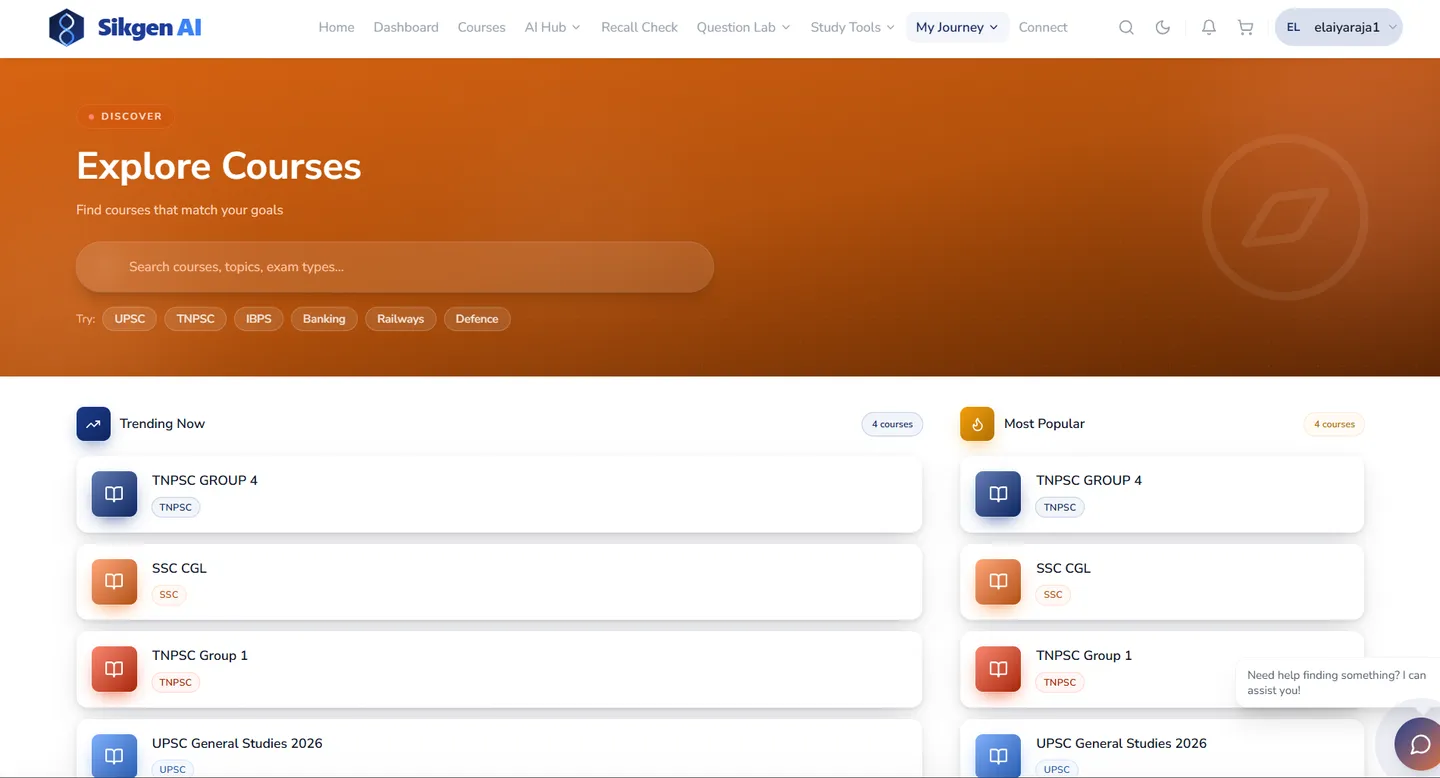This screenshot has height=778, width=1440.
Task: Focus the course search input field
Action: click(395, 267)
